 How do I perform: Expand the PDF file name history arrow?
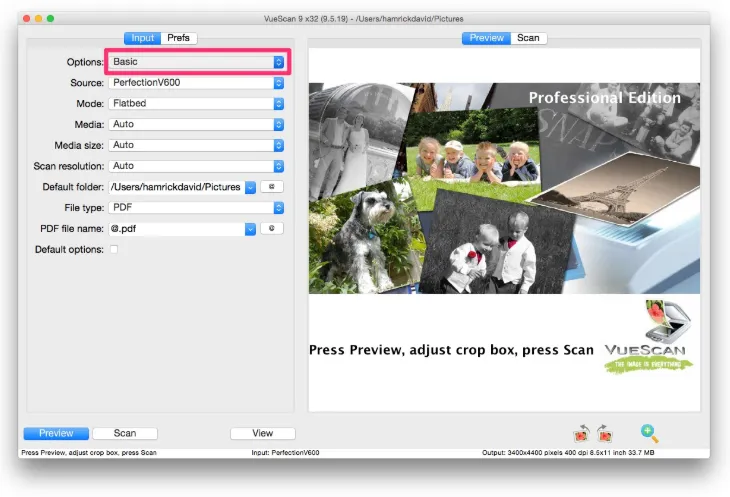coord(250,229)
